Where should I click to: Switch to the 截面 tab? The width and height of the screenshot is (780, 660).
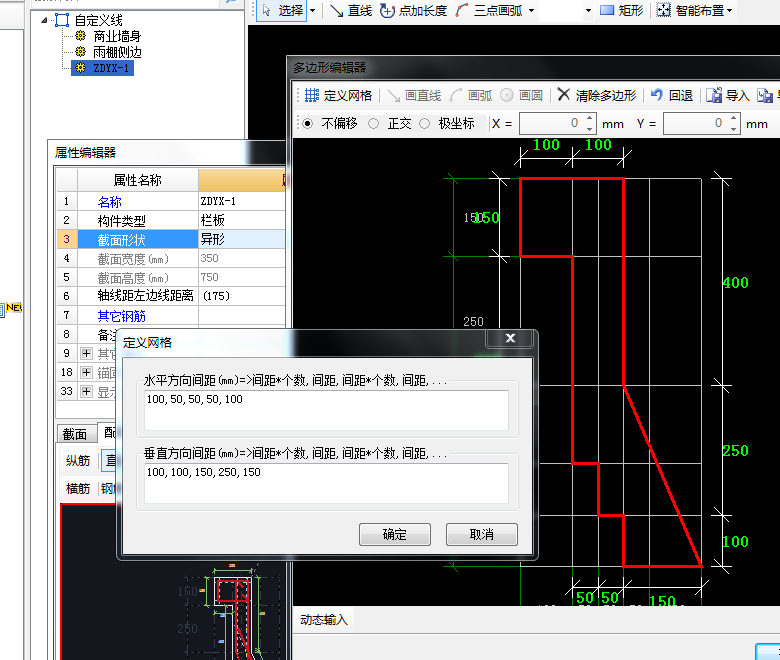point(75,434)
